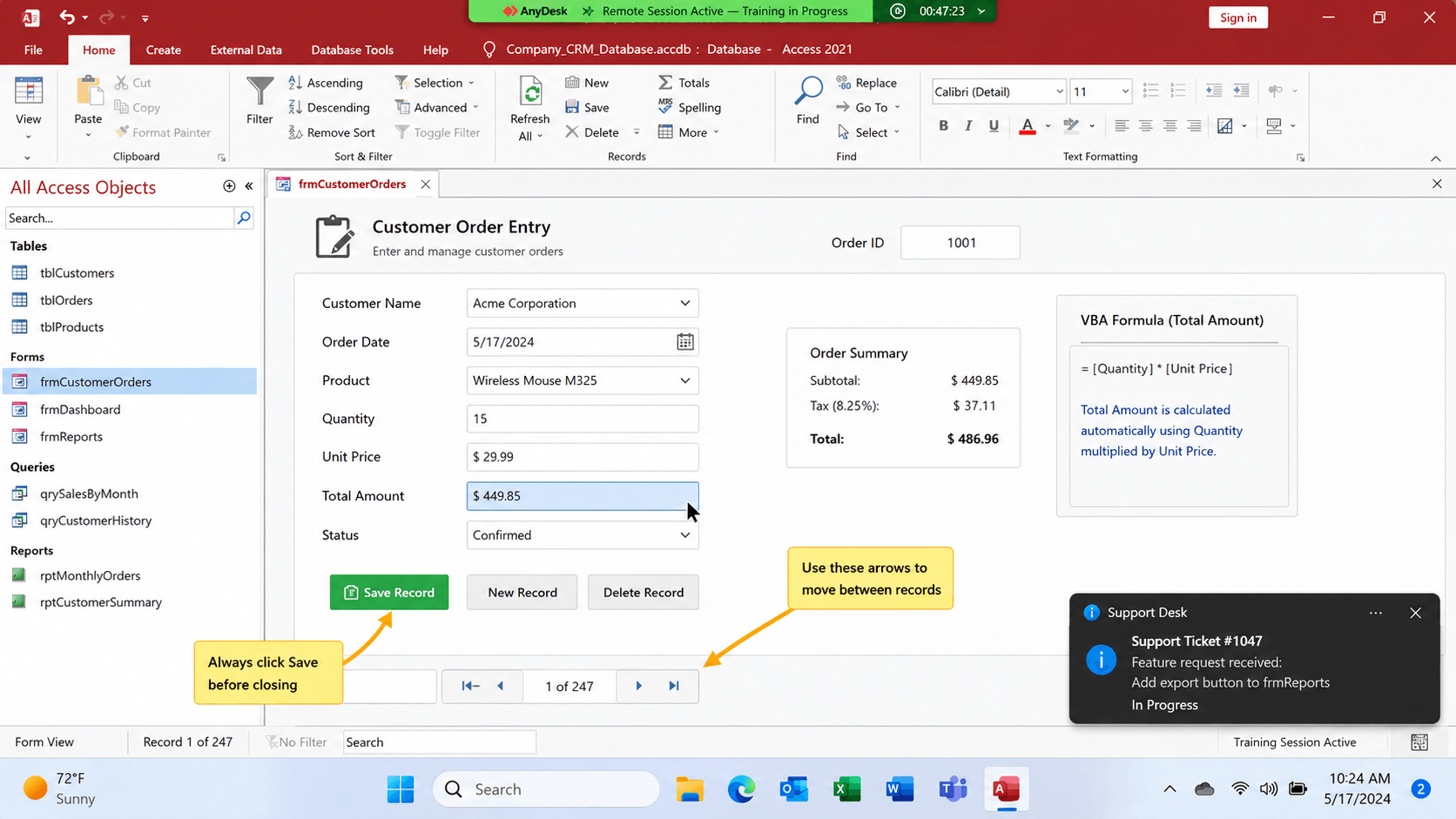Select the frmCustomerOrders document tab
Screen dimensions: 1456x819
(x=352, y=185)
